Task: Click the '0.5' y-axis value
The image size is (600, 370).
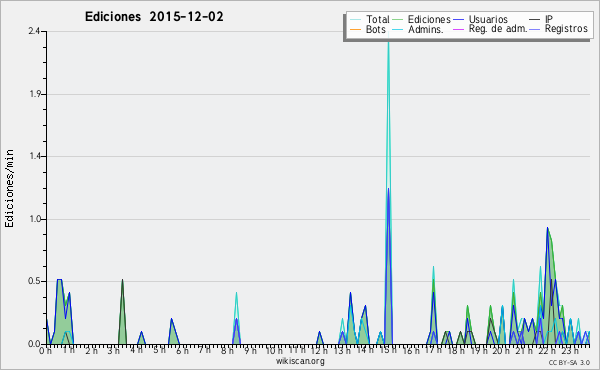Action: 34,281
